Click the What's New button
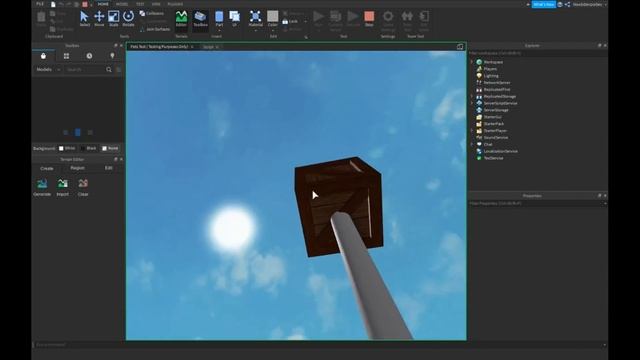This screenshot has width=640, height=360. pyautogui.click(x=543, y=4)
